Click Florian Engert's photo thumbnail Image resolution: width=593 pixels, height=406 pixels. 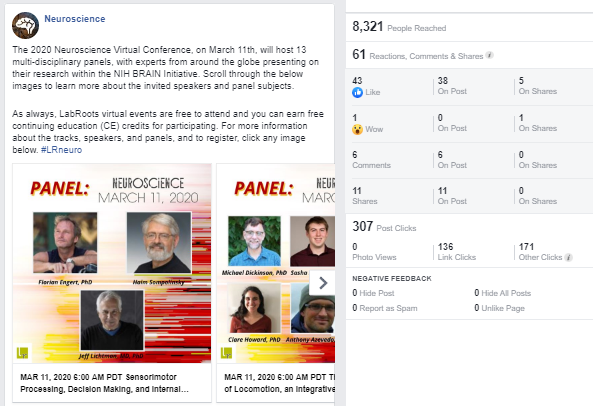coord(65,243)
